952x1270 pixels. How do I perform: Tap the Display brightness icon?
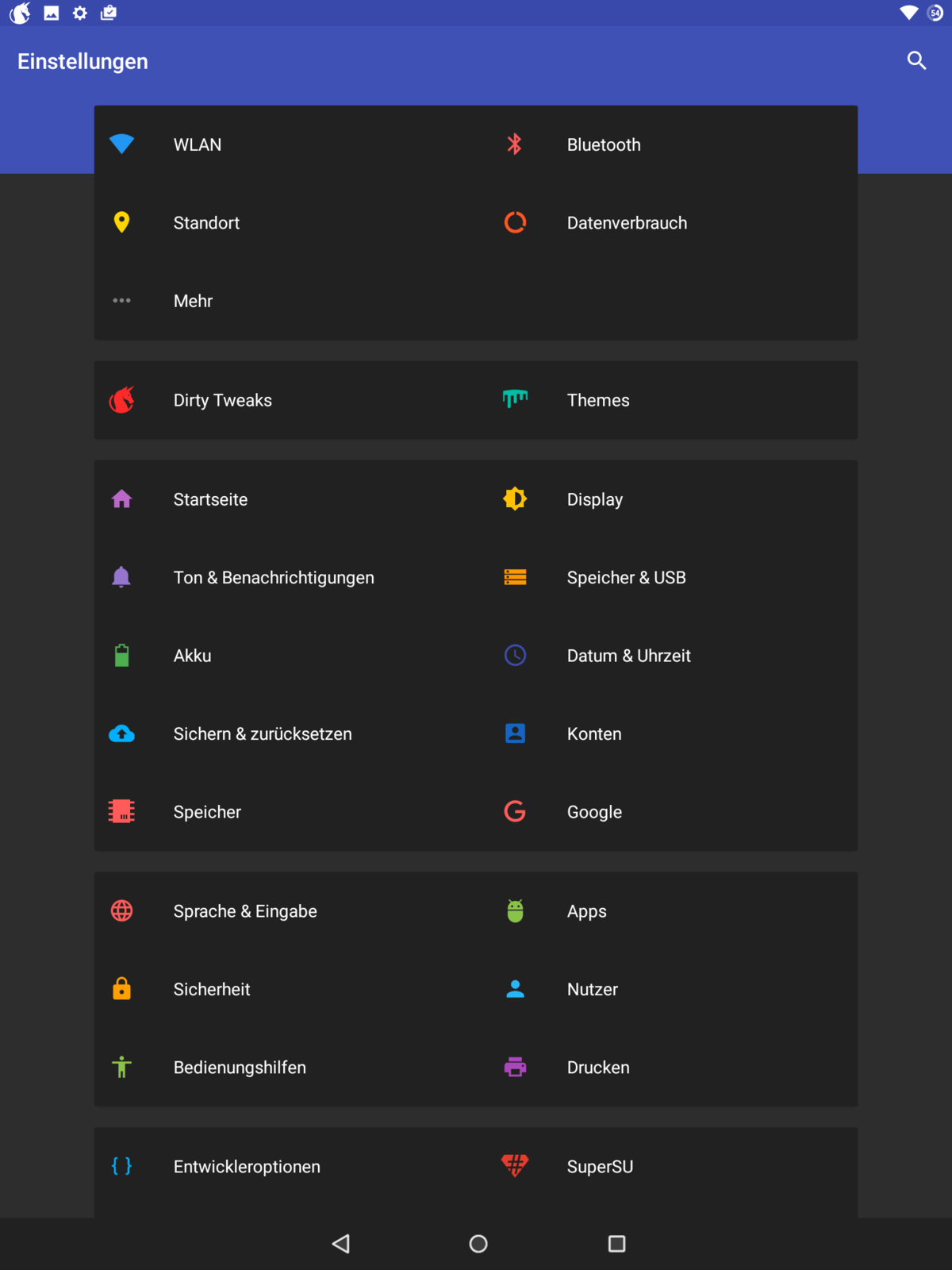(515, 499)
